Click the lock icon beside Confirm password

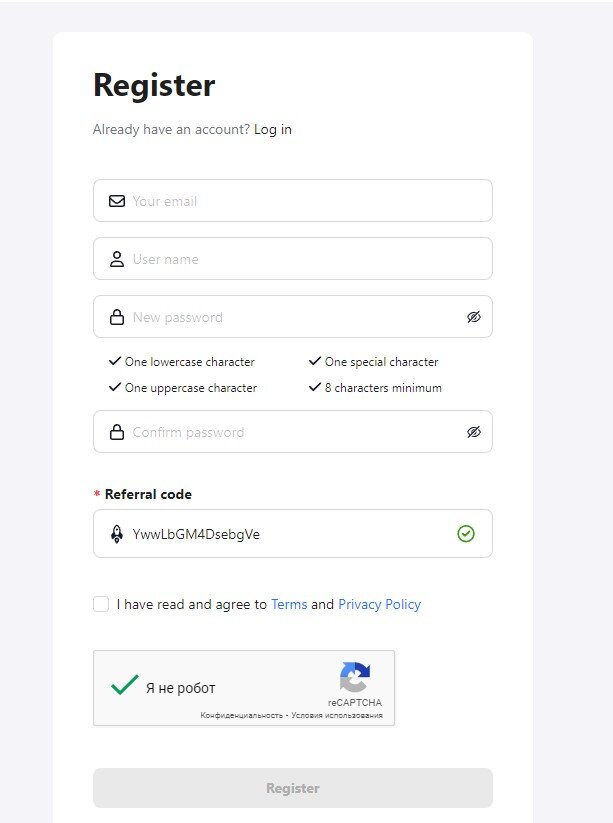[116, 432]
